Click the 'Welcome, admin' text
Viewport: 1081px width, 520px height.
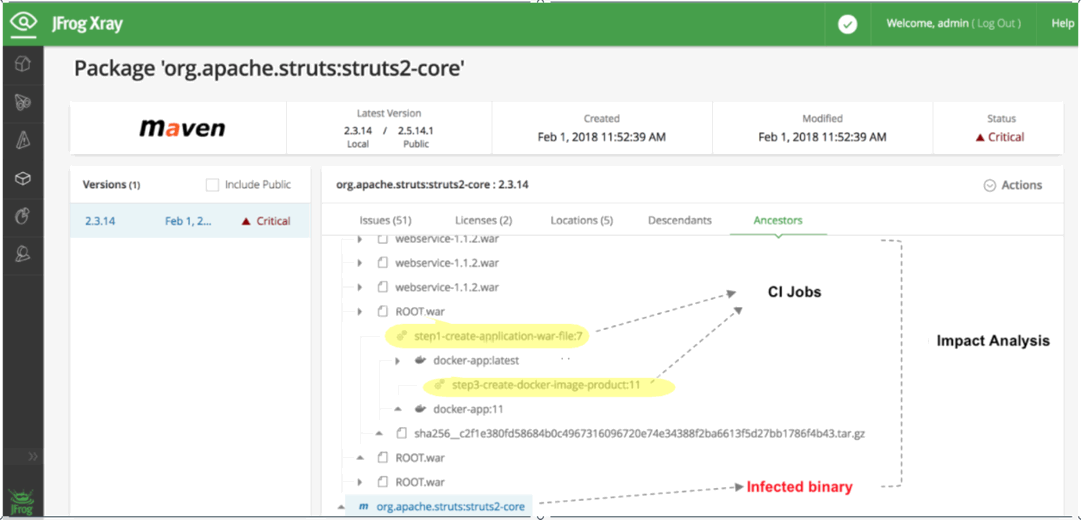point(927,23)
